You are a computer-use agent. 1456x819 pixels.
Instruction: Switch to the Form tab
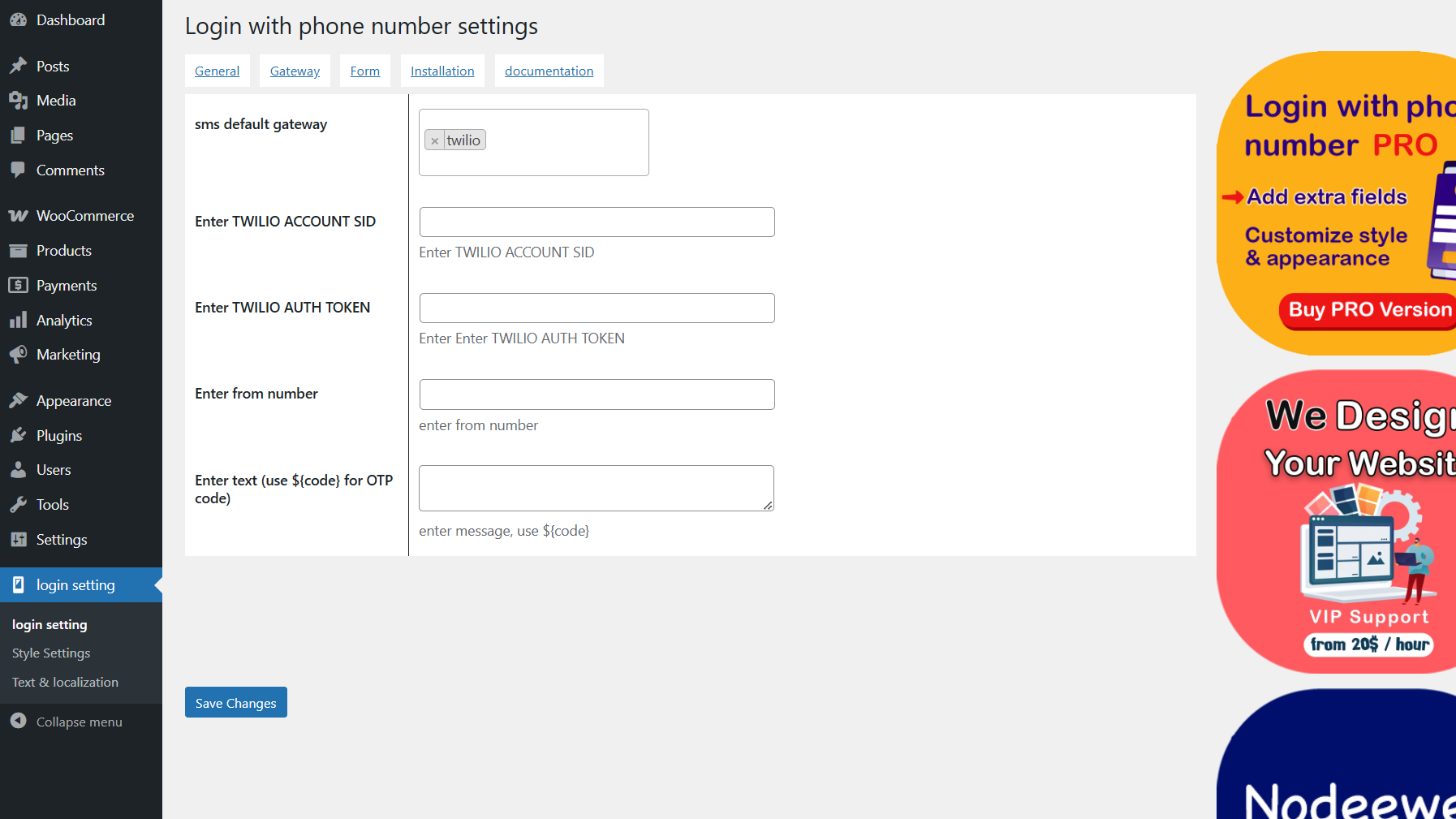point(365,71)
